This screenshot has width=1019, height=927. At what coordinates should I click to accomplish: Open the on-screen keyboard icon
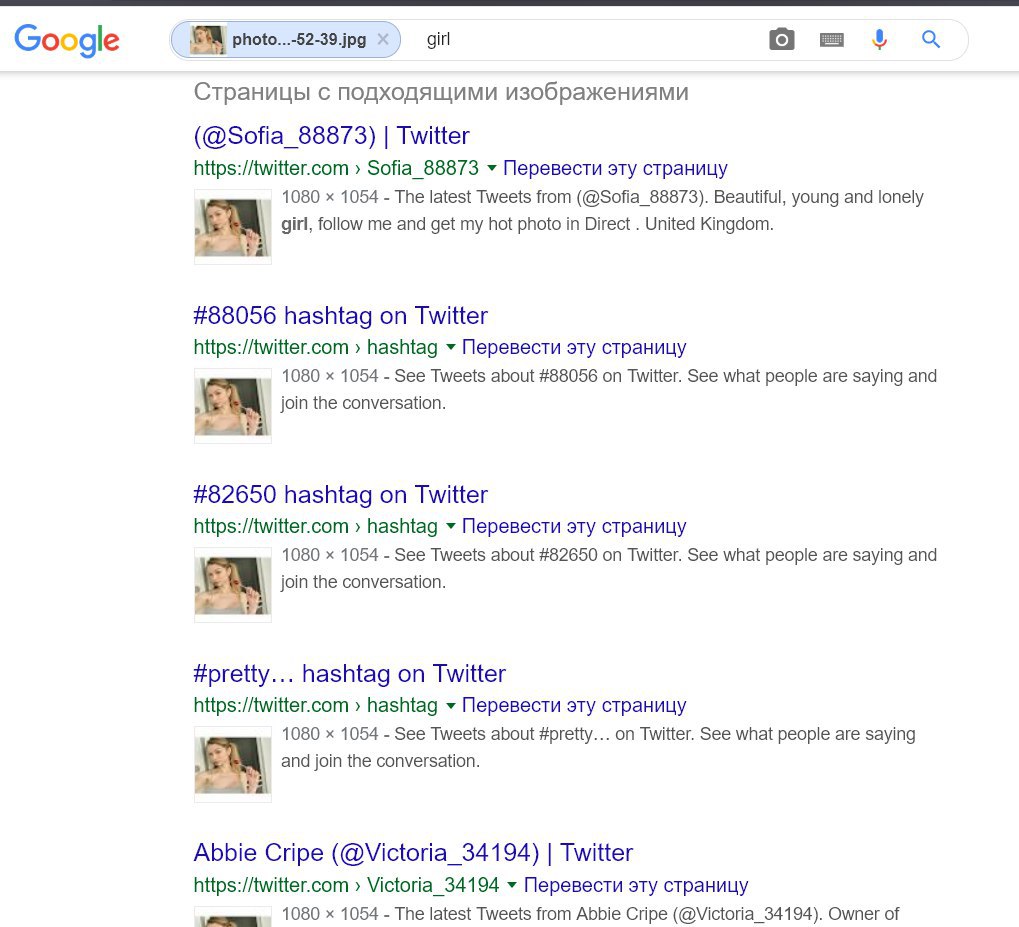(832, 40)
